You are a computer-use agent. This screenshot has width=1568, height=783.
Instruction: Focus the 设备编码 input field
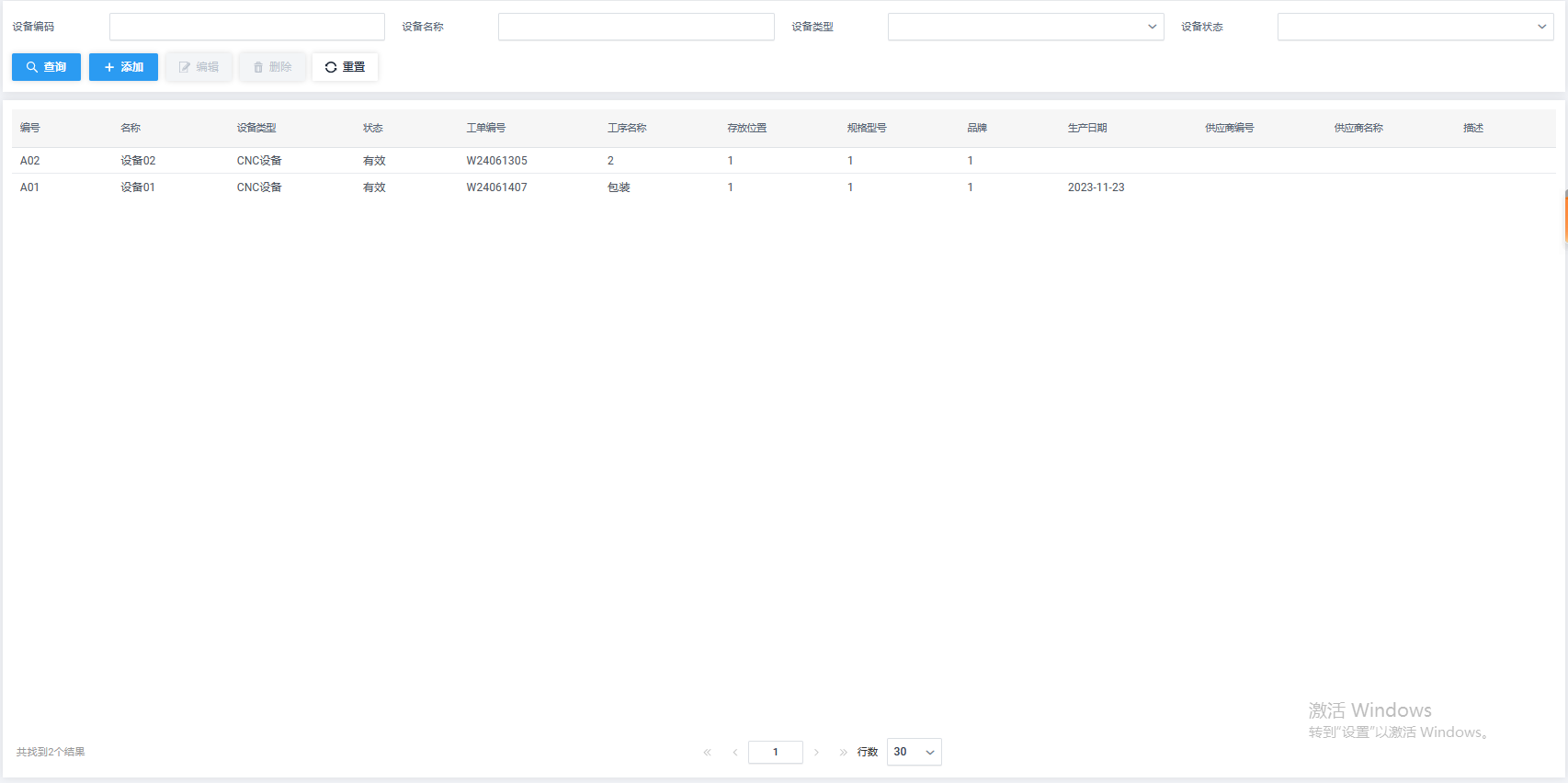click(246, 27)
